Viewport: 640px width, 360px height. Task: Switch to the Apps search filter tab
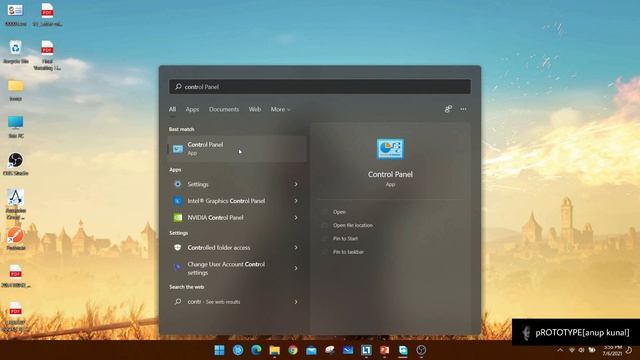192,109
